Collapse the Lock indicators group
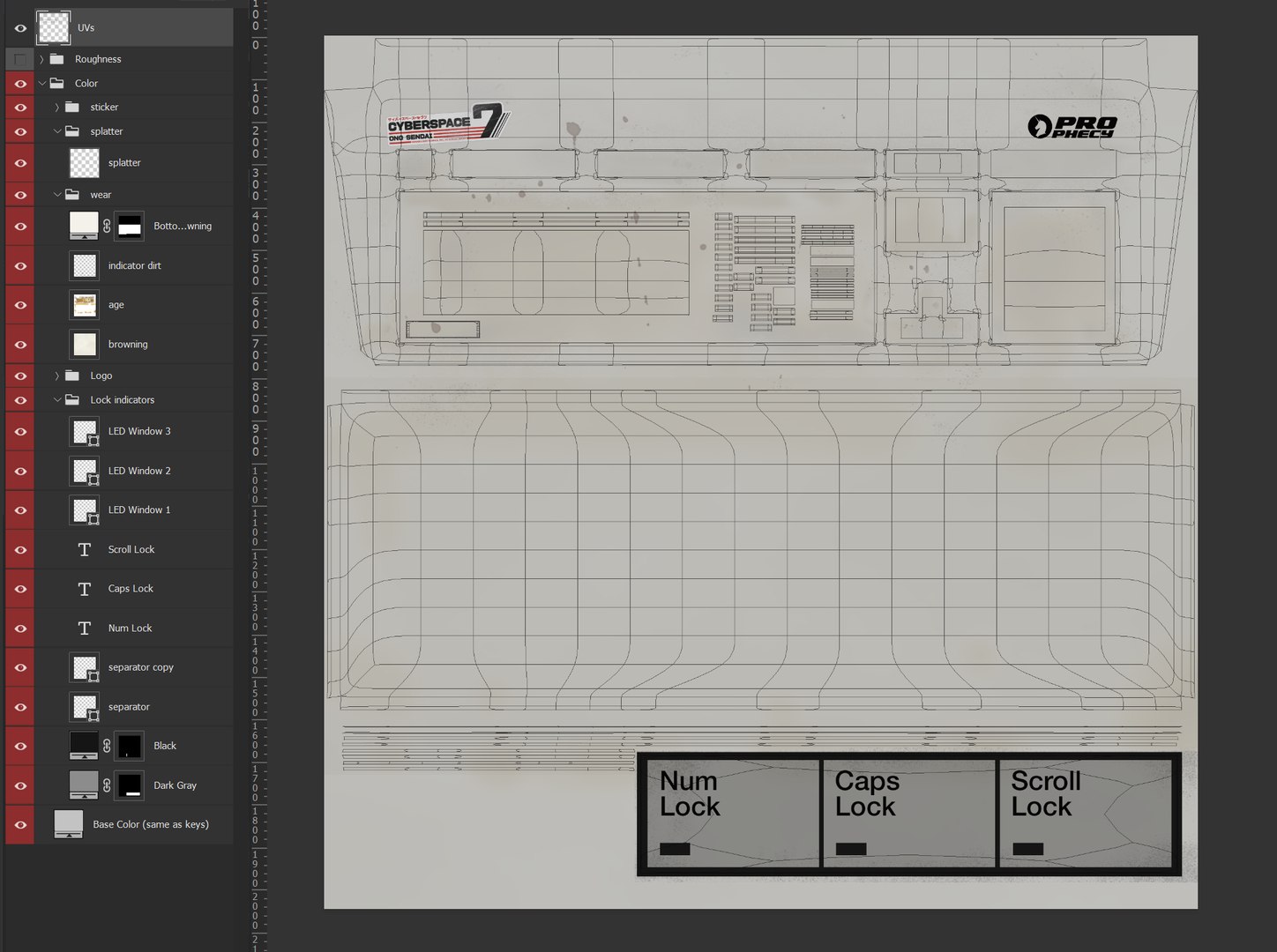 (x=56, y=400)
